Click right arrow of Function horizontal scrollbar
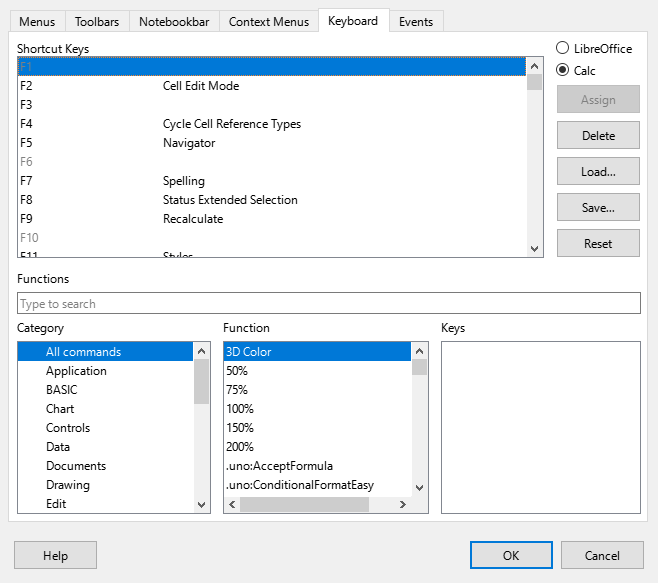The image size is (658, 583). click(403, 505)
